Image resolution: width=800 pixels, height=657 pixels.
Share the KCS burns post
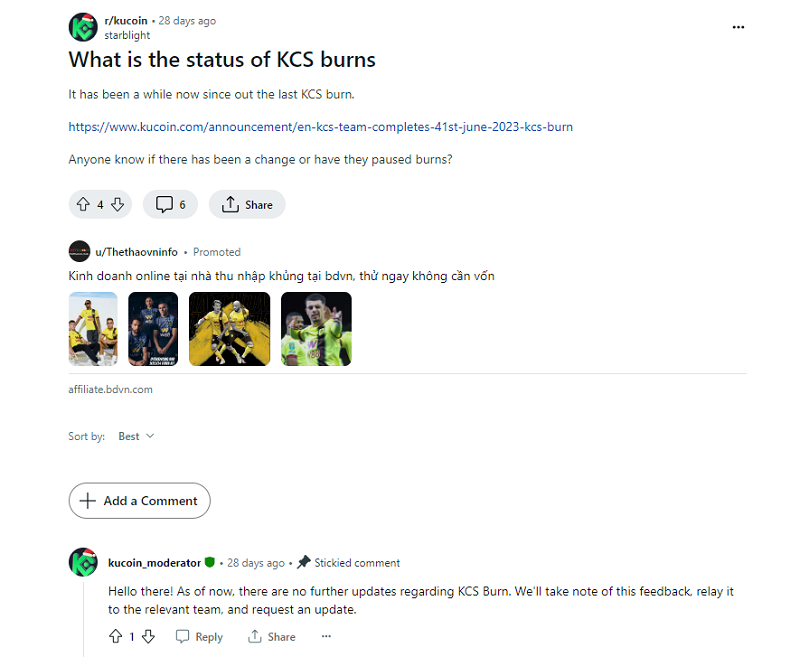[x=247, y=205]
